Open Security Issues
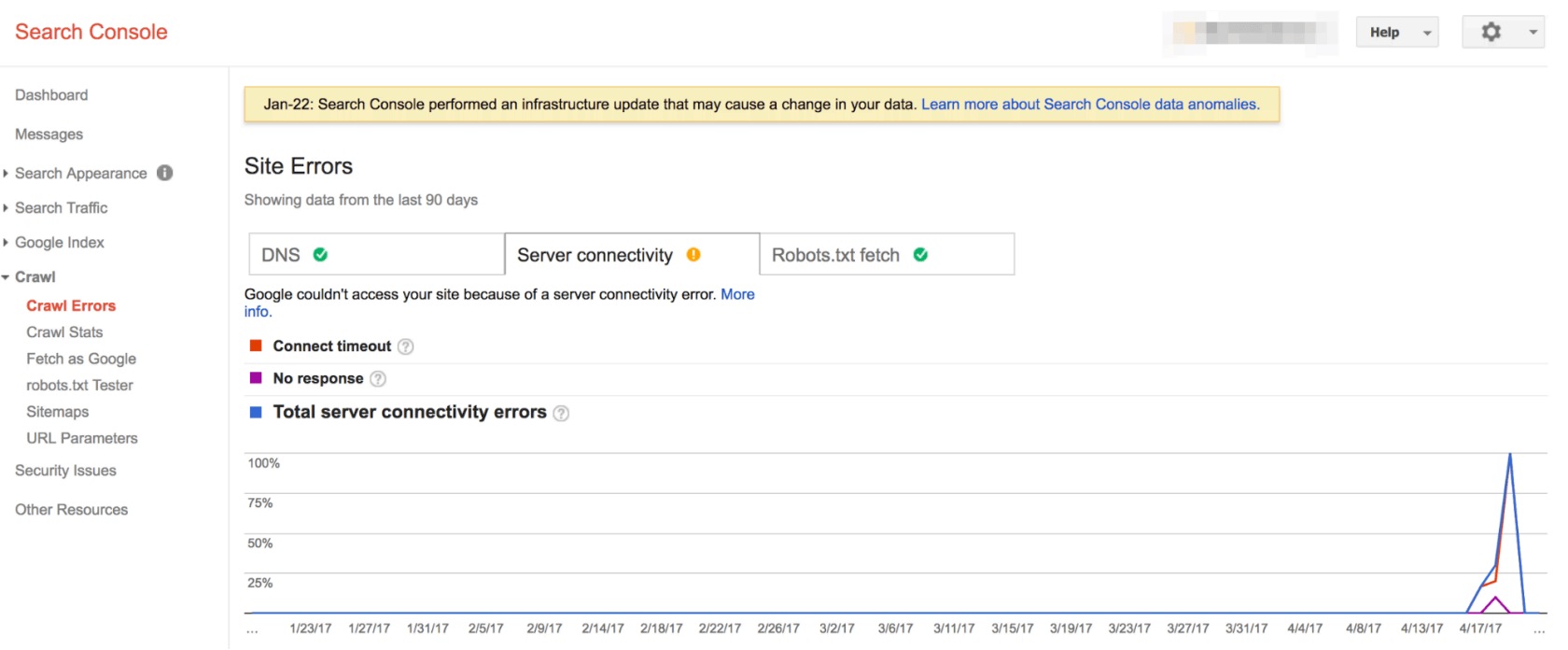1568x650 pixels. click(x=65, y=471)
